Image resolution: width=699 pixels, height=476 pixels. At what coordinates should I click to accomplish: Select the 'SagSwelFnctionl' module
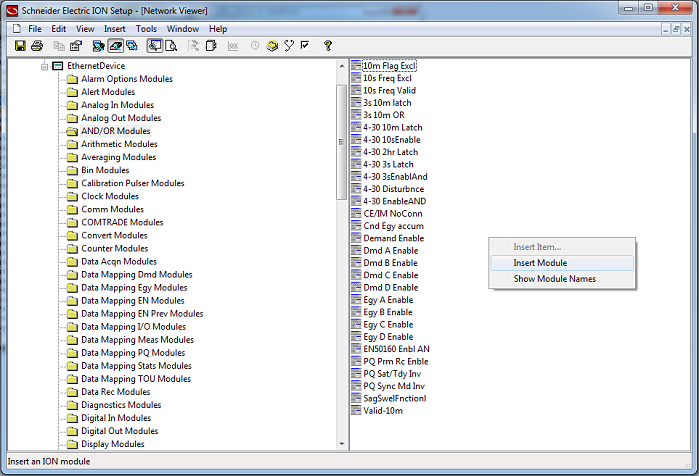(395, 398)
